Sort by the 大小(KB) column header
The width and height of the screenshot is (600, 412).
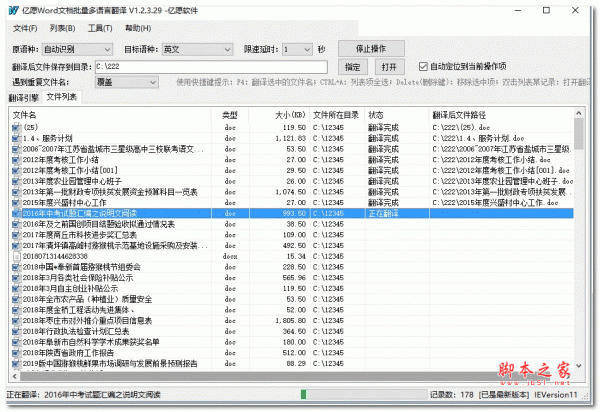click(x=279, y=115)
